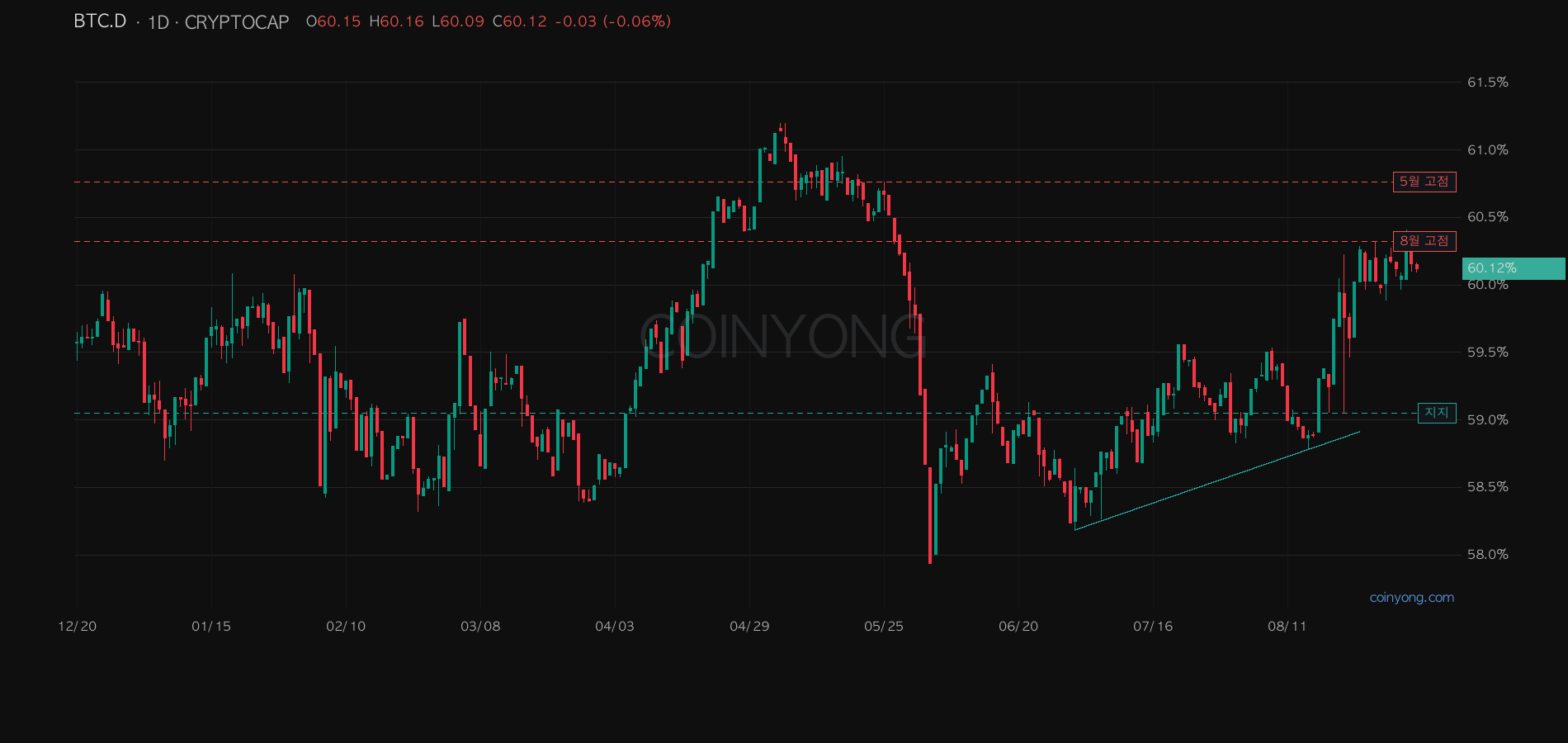Screen dimensions: 1568x743
Task: Click the 08/11 date axis label
Action: click(x=1287, y=627)
